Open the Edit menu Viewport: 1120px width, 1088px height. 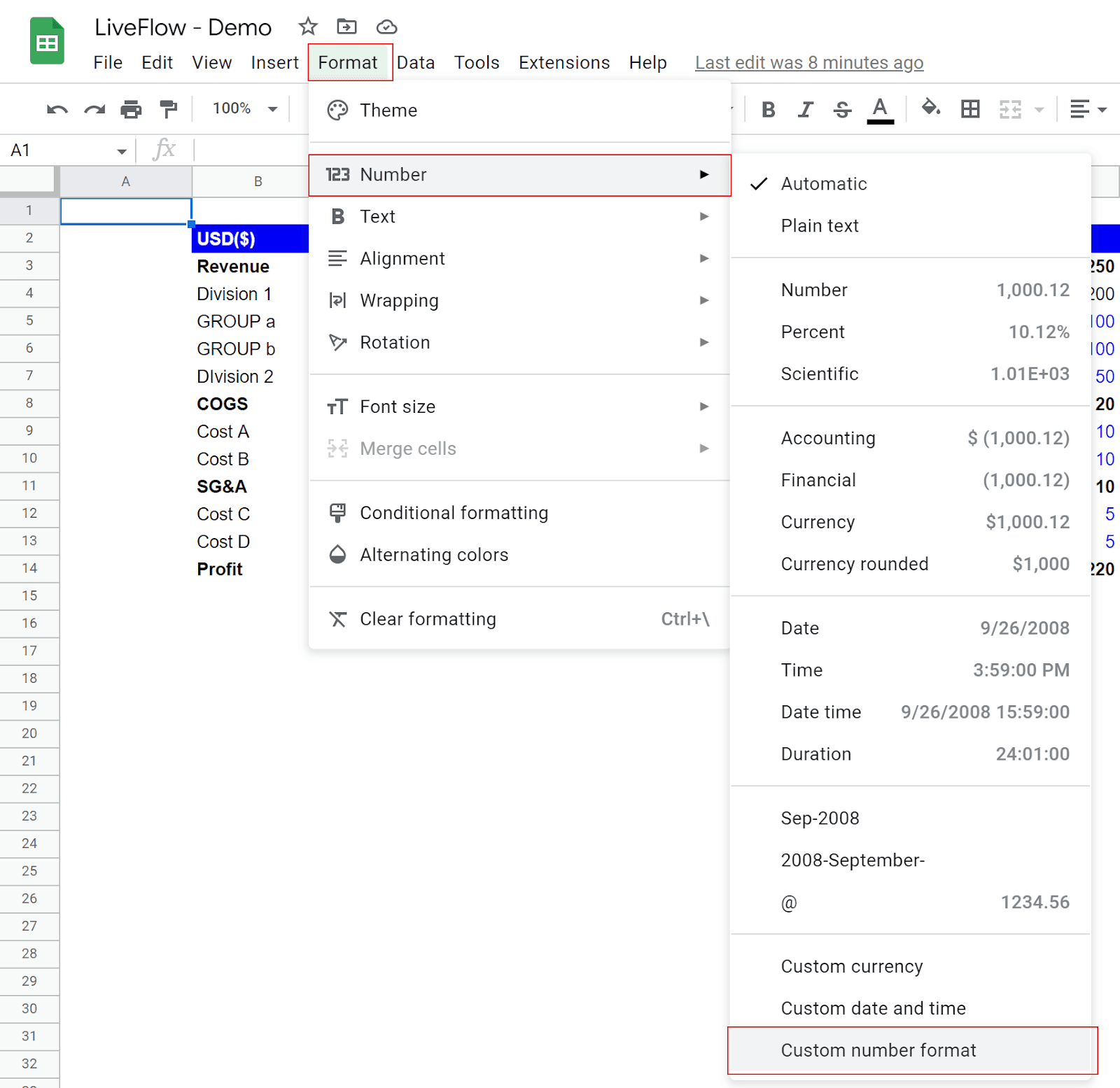[x=157, y=63]
